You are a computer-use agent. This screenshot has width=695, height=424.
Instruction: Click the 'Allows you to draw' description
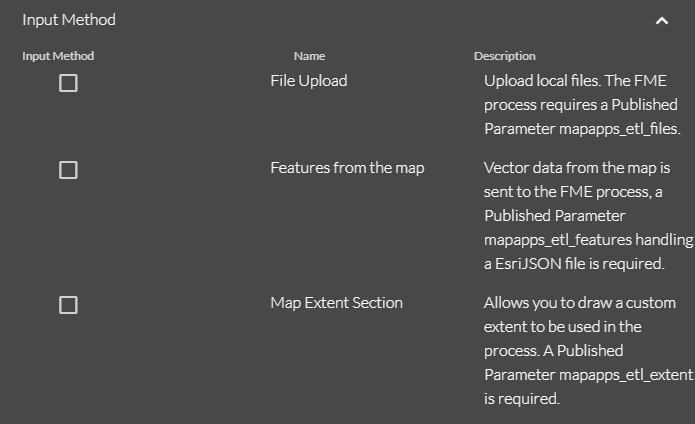click(x=580, y=302)
